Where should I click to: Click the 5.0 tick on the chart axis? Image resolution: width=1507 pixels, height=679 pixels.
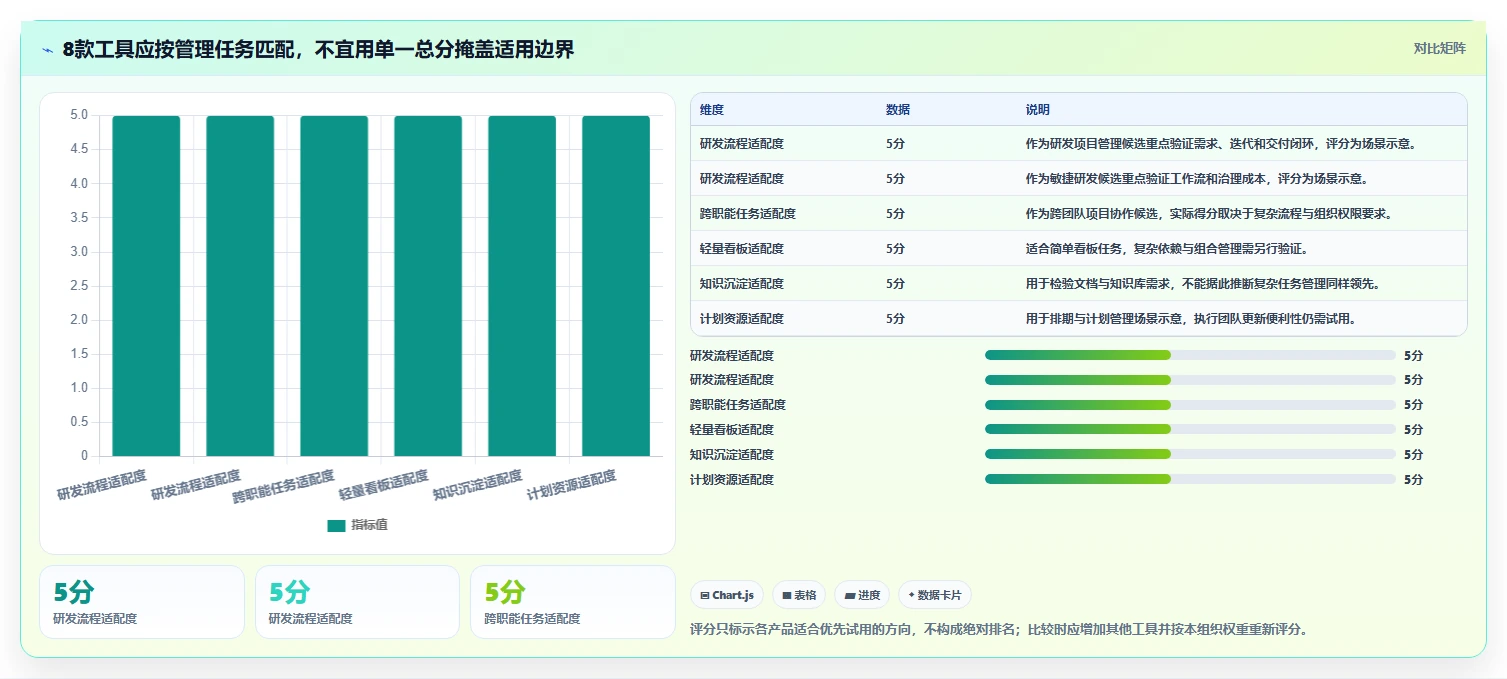78,115
